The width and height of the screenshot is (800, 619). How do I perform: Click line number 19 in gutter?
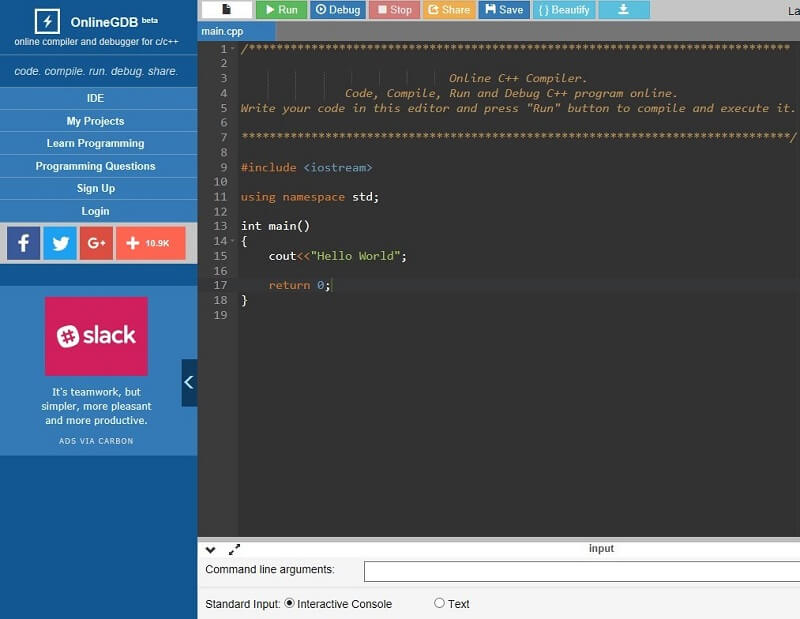coord(220,315)
